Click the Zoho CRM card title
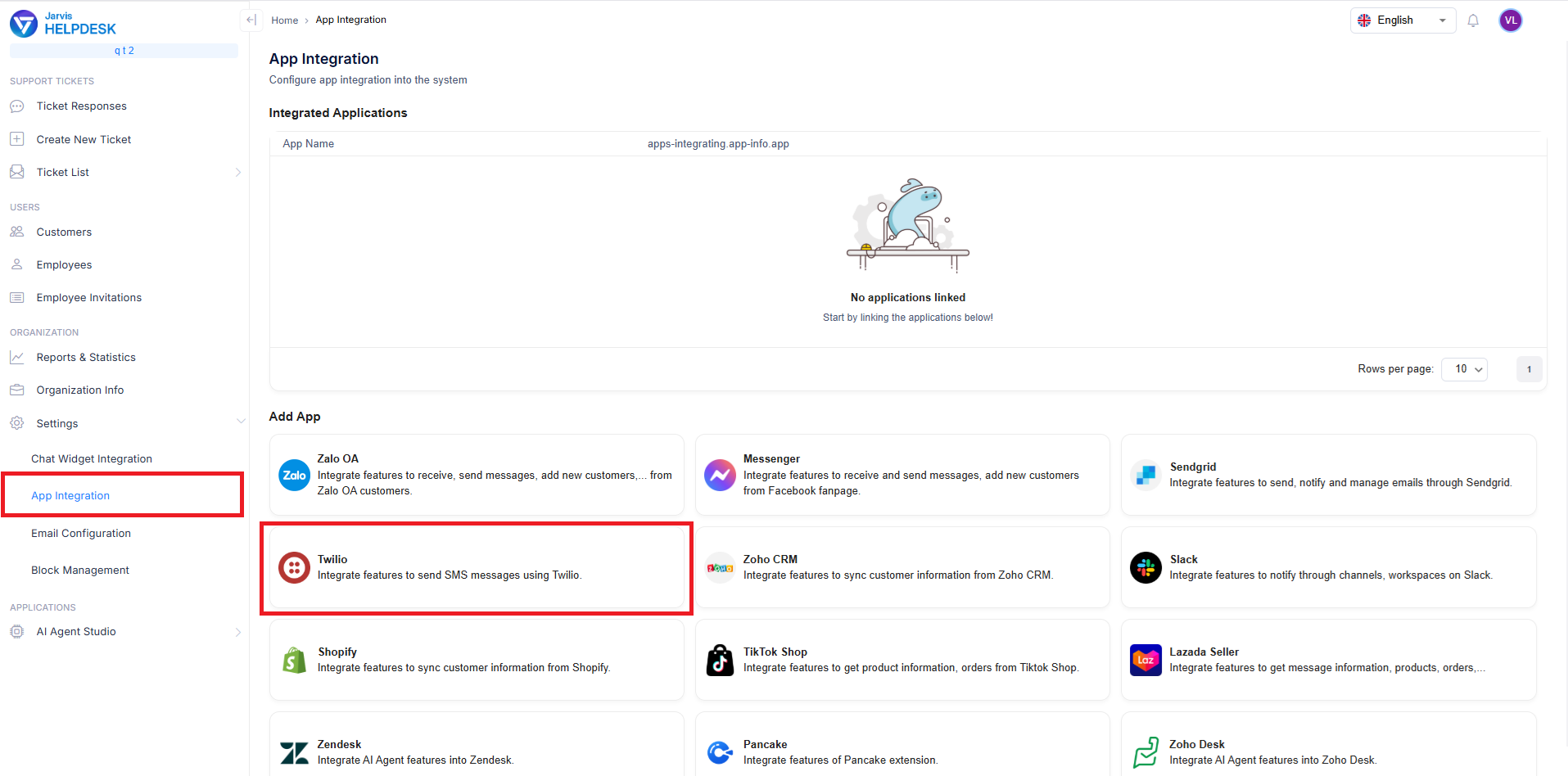Image resolution: width=1568 pixels, height=776 pixels. (x=770, y=559)
